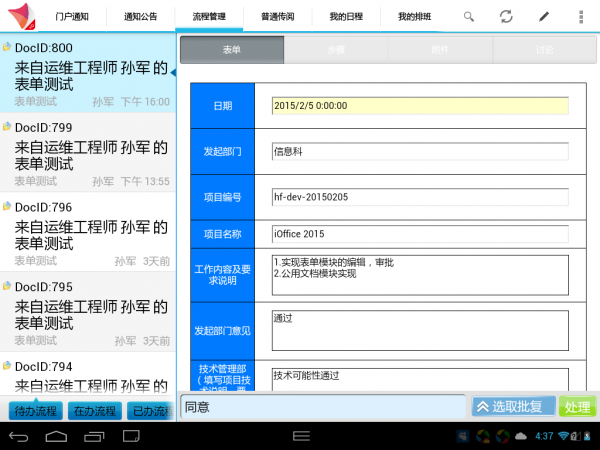Click the 选取批复 button
Screen dimensions: 600x450
pyautogui.click(x=511, y=407)
